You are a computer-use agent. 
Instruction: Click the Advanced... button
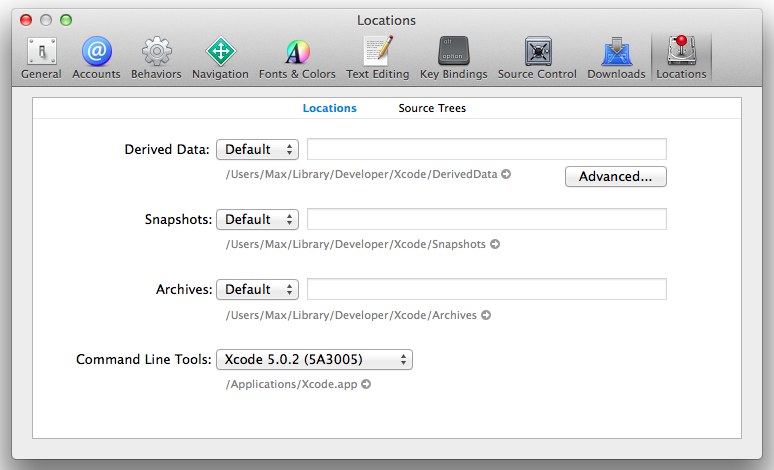point(616,176)
